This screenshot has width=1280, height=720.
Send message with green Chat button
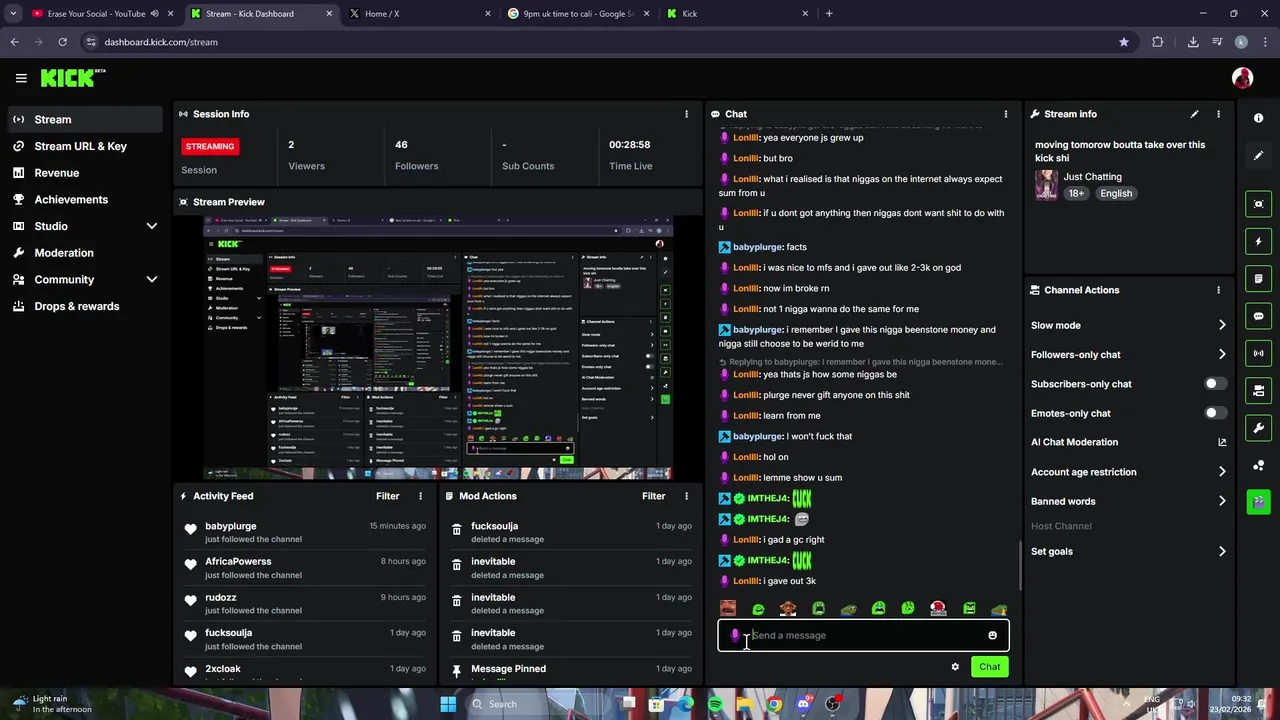(x=989, y=667)
